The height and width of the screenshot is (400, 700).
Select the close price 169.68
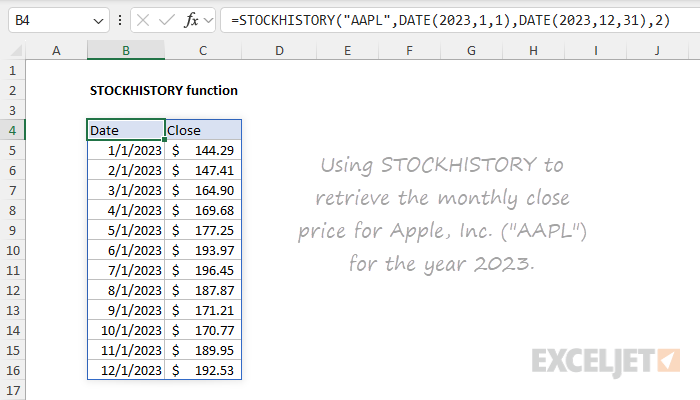tap(203, 210)
